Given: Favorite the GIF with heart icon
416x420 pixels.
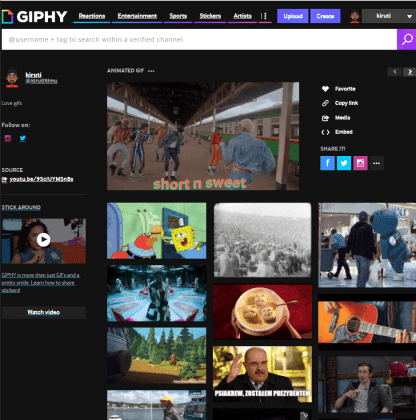Looking at the screenshot, I should pos(325,89).
